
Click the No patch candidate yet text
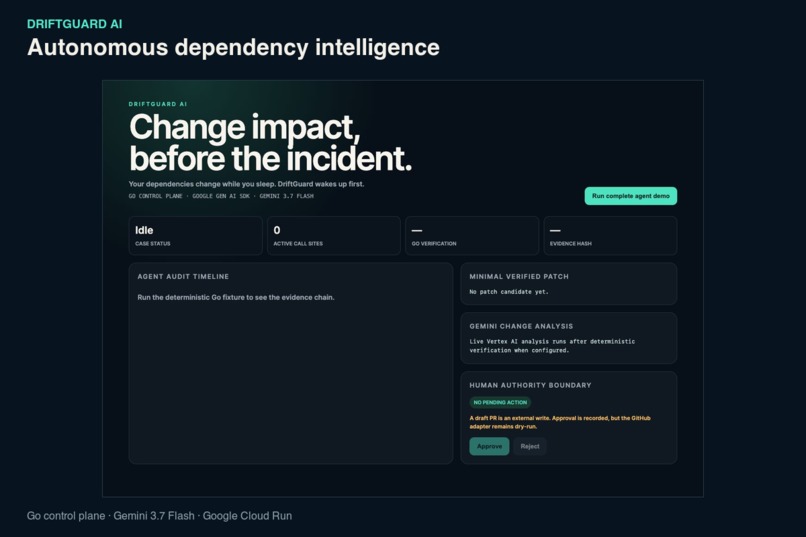(509, 292)
